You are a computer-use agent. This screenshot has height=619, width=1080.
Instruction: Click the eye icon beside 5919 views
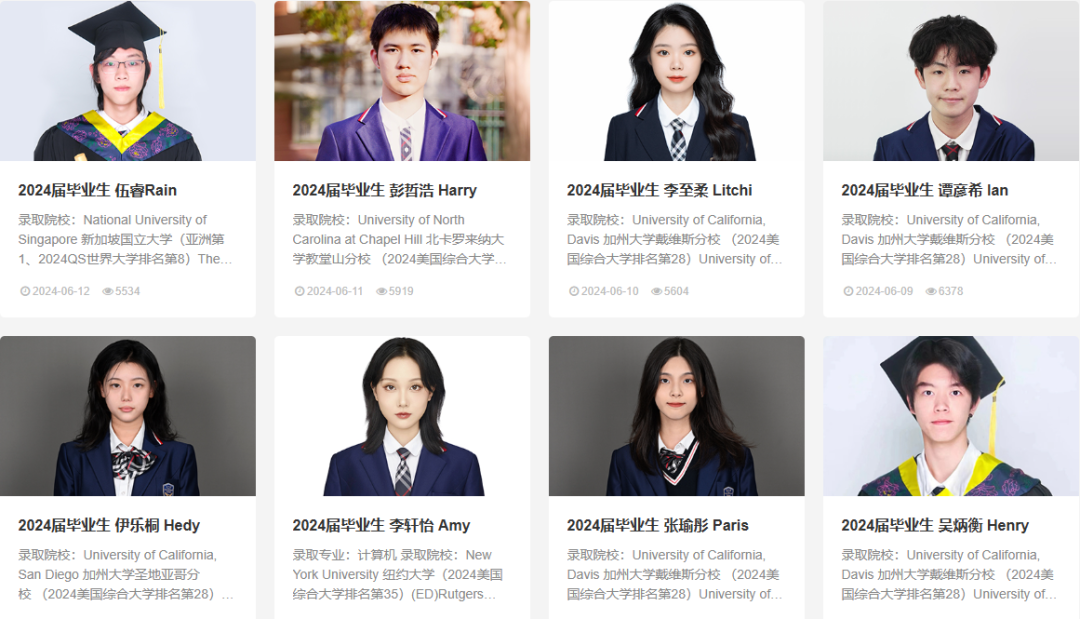coord(382,291)
